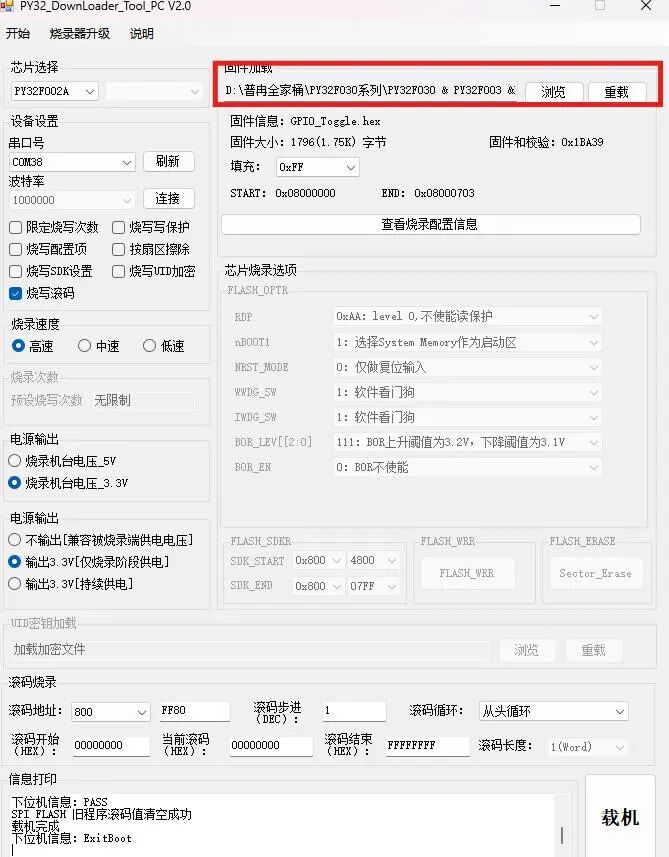Open the PY32F002A chip selection dropdown
Viewport: 669px width, 857px height.
pos(55,91)
